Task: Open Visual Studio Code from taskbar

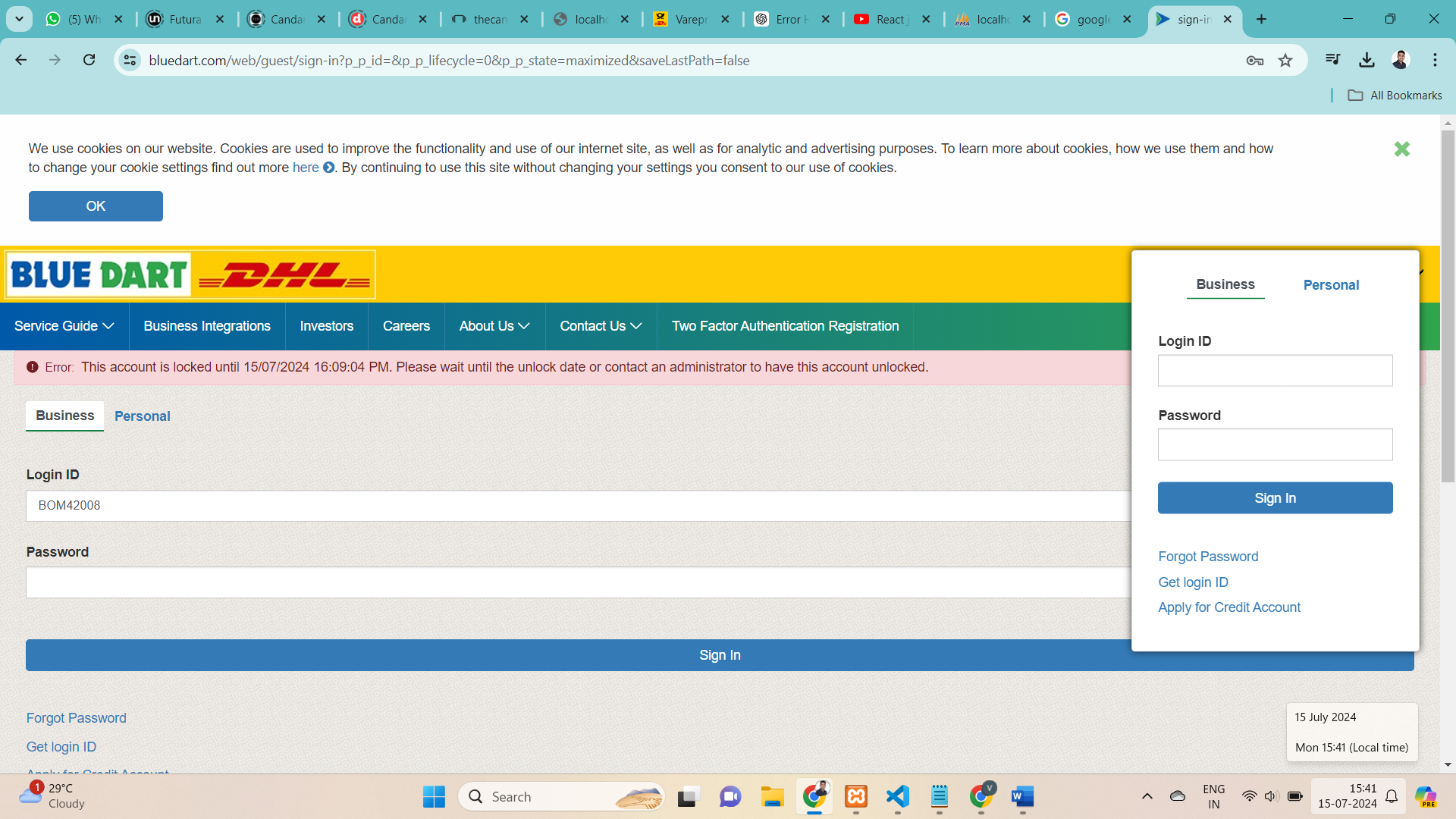Action: (898, 797)
